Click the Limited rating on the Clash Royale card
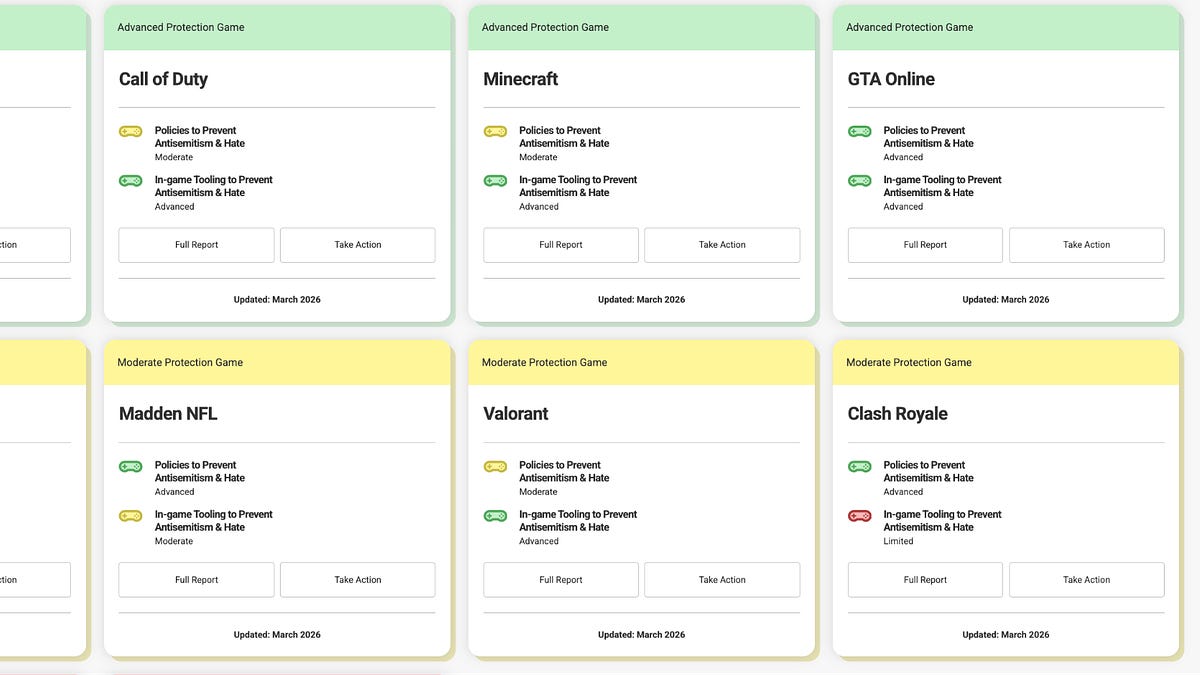Viewport: 1200px width, 675px height. [x=898, y=542]
